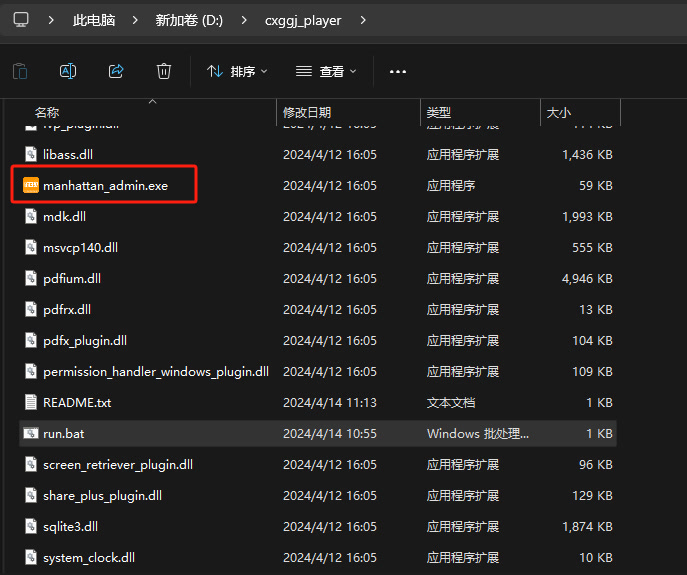Sort by the 名称 column header
The width and height of the screenshot is (687, 575).
(x=47, y=113)
